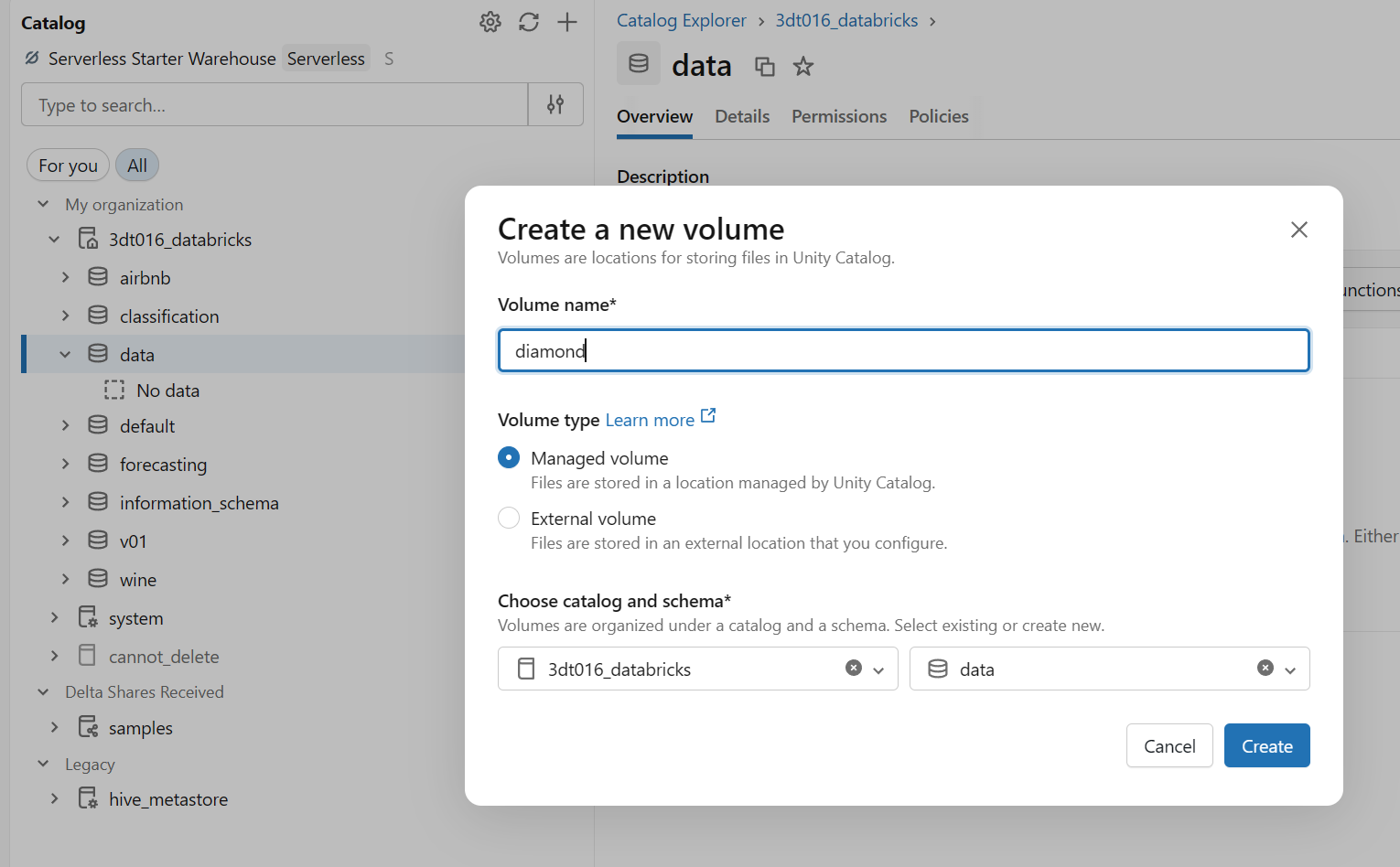Choose the External volume radio button

pyautogui.click(x=509, y=518)
